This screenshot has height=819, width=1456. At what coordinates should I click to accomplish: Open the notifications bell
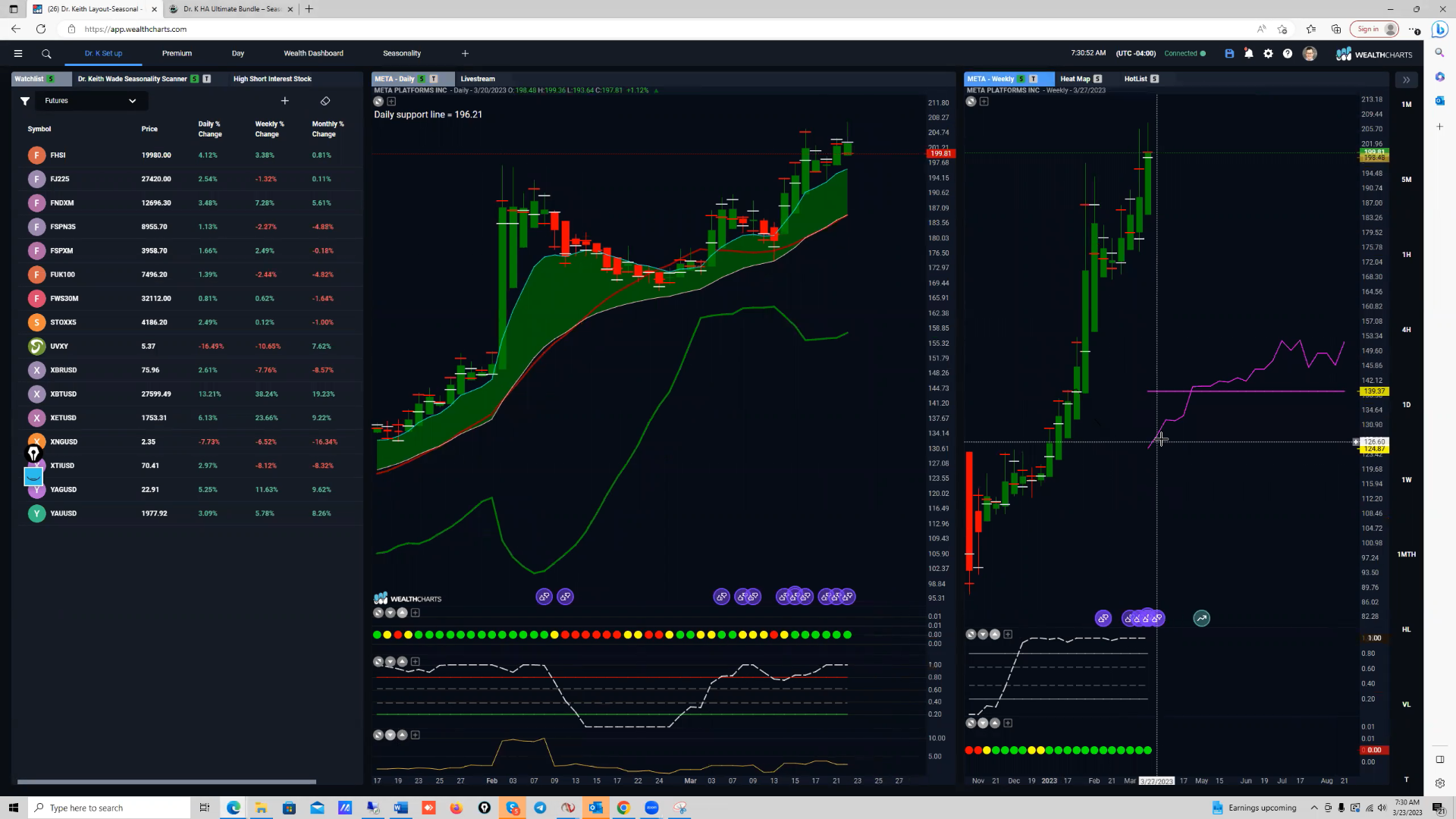click(1249, 54)
